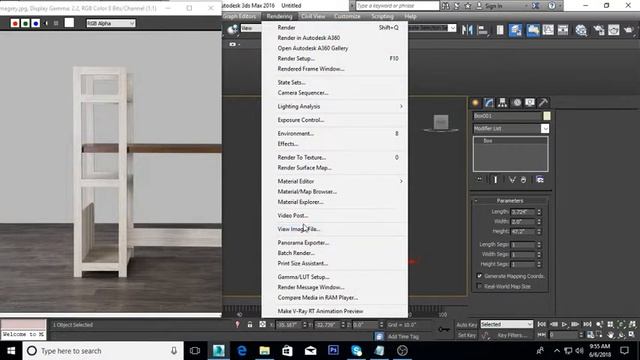Open the Display panel icon
This screenshot has width=640, height=360.
click(x=530, y=102)
